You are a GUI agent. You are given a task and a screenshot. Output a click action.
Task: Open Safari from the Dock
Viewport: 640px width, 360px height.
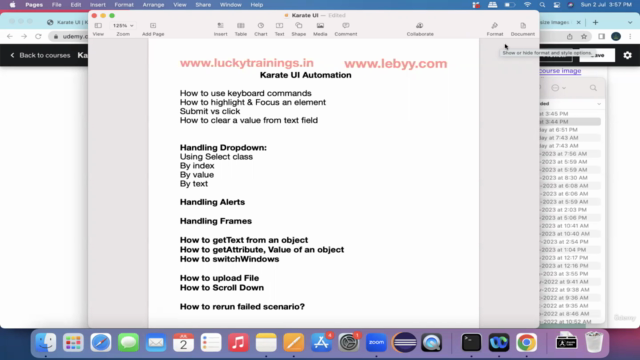(x=100, y=342)
